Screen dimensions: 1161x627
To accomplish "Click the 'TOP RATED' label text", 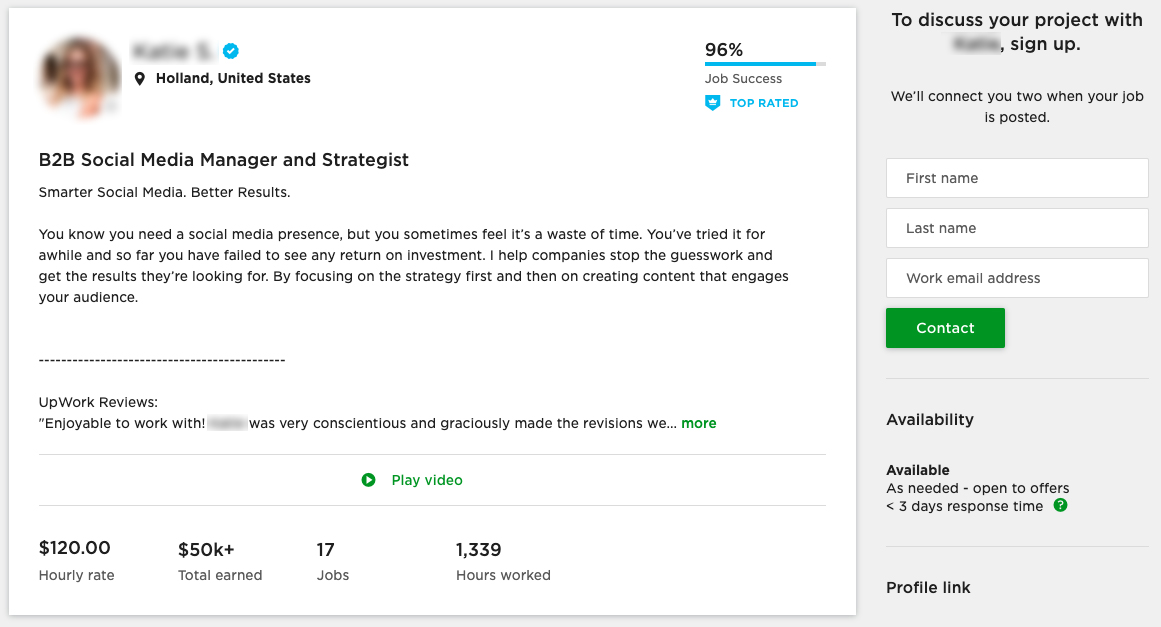I will pyautogui.click(x=764, y=103).
